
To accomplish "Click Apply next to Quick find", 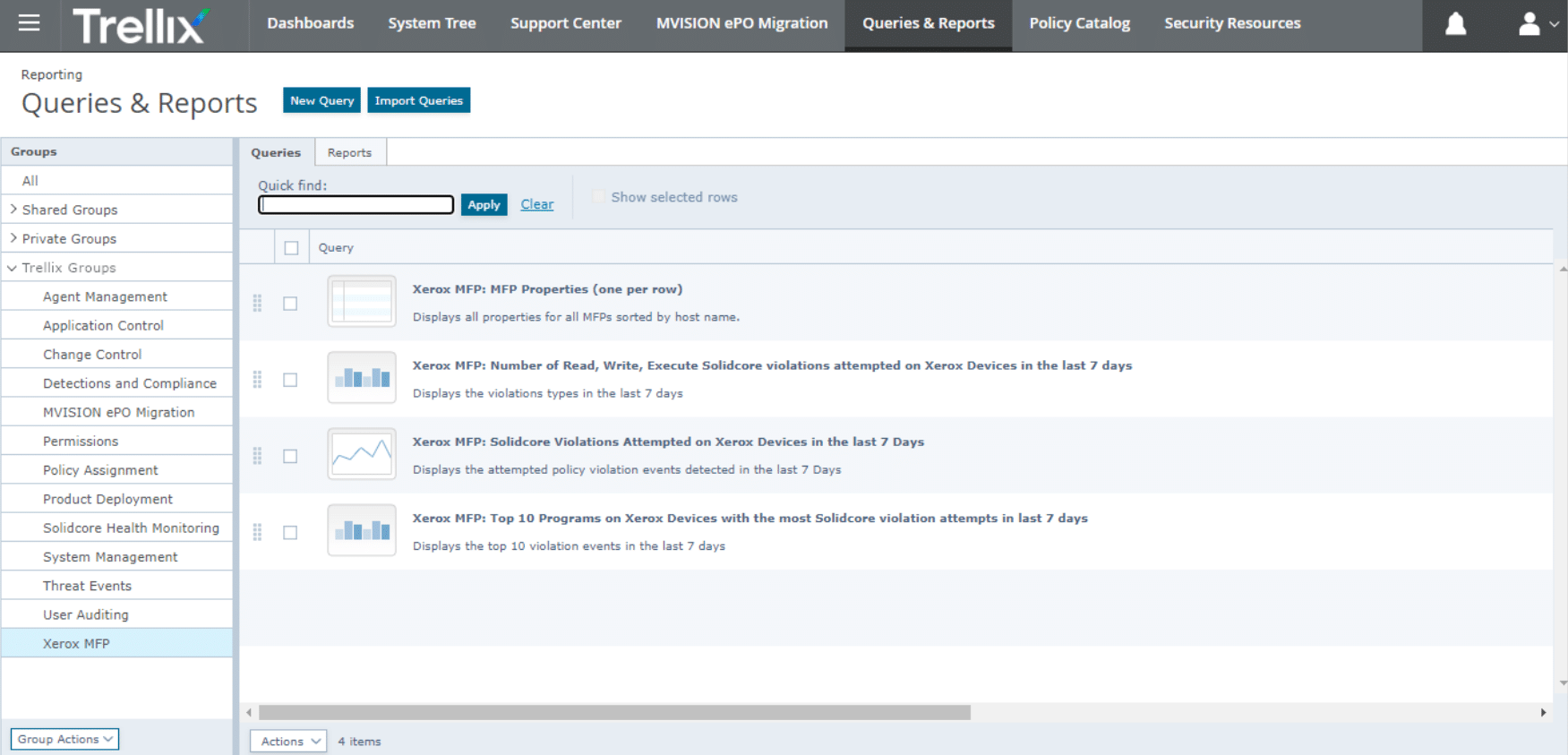I will [x=484, y=204].
